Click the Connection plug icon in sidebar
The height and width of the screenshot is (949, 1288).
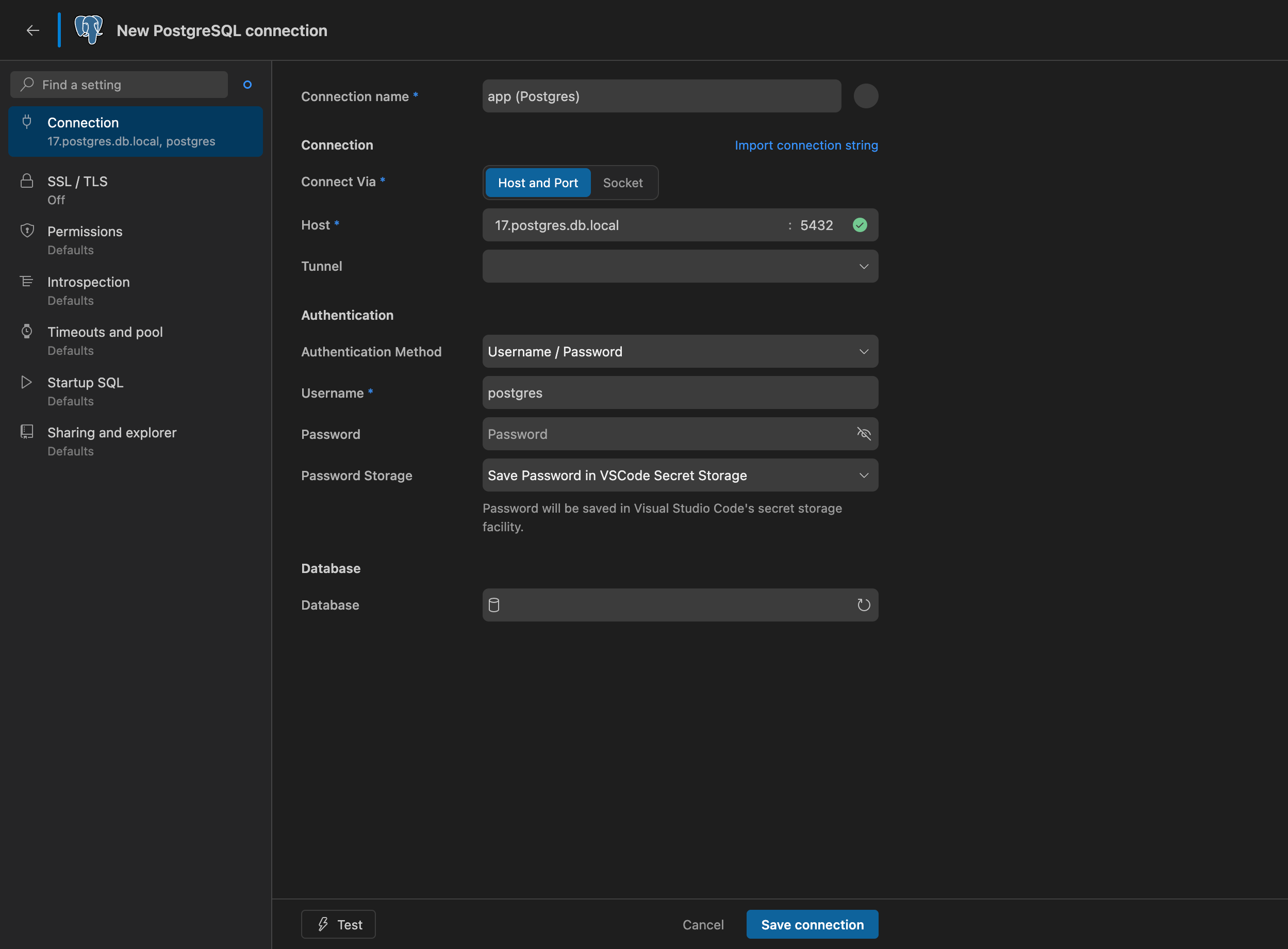[x=27, y=121]
